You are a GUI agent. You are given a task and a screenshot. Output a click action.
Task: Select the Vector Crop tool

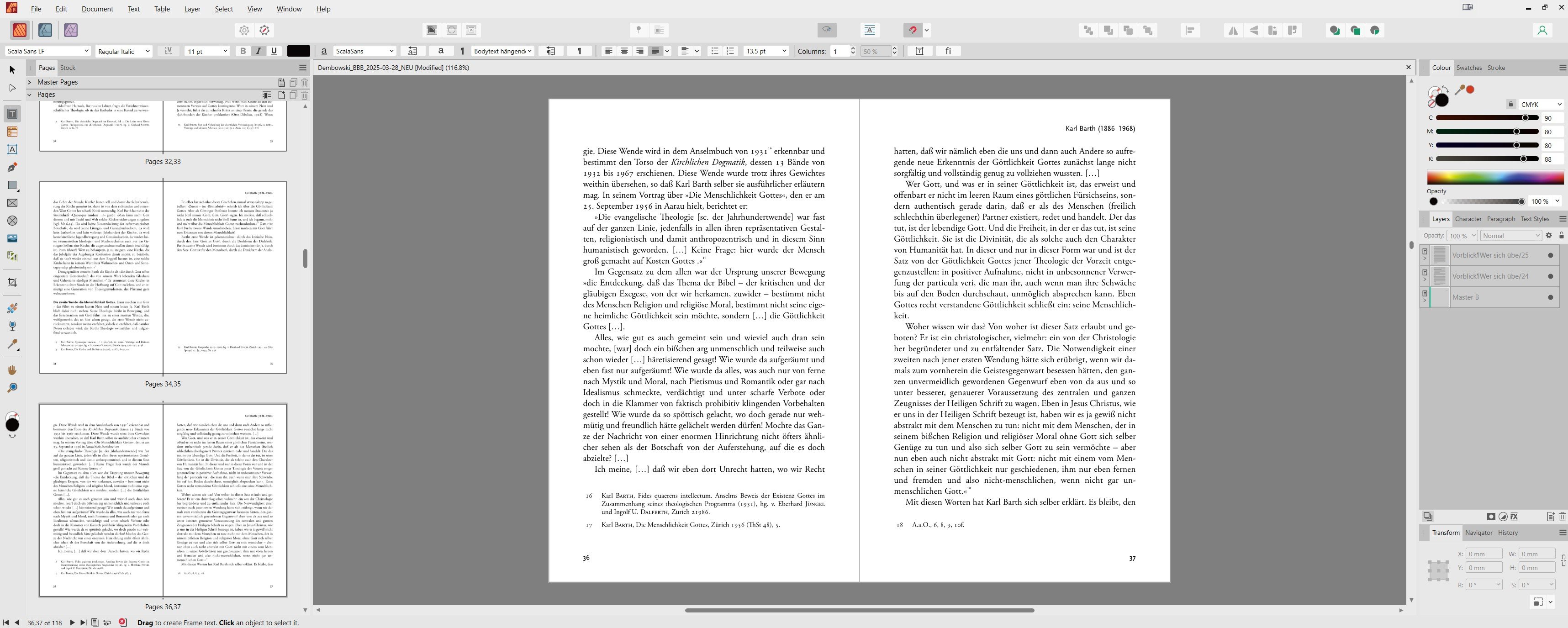(x=12, y=282)
